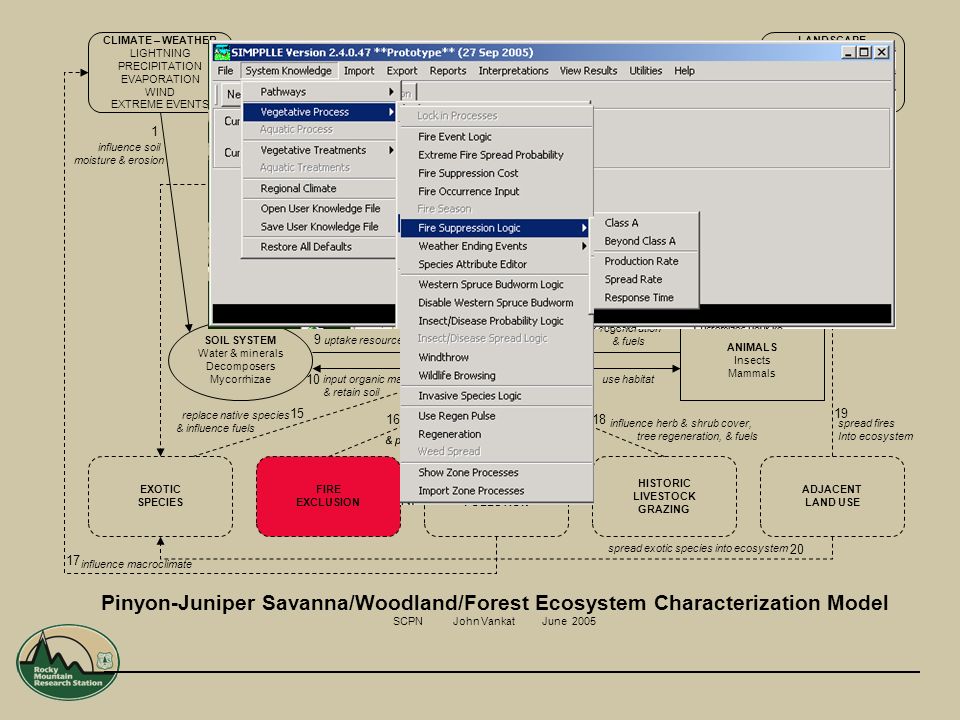Select Regional Climate menu entry
The height and width of the screenshot is (720, 960).
click(x=319, y=189)
